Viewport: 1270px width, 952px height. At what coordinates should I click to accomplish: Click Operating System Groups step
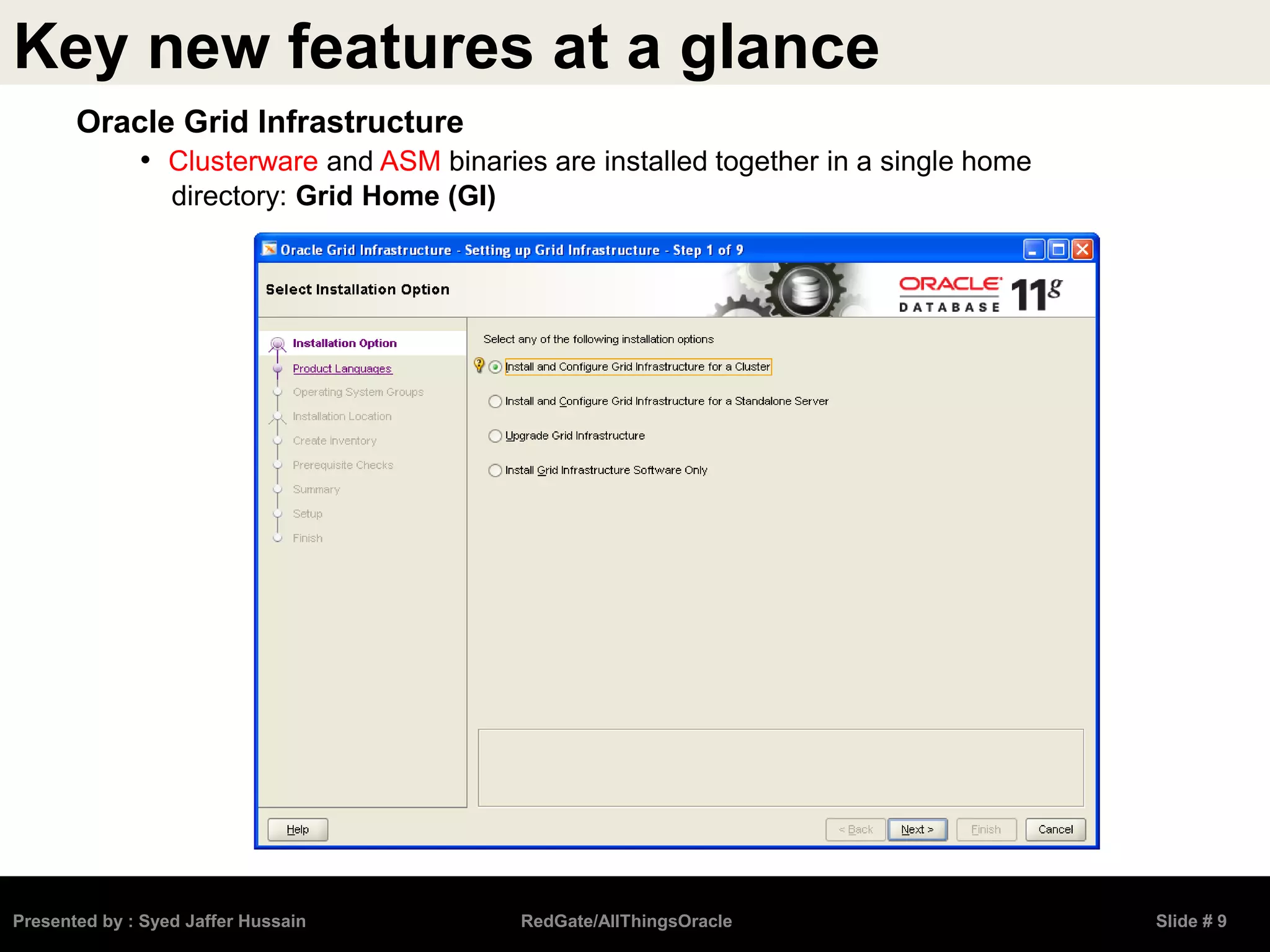coord(358,392)
